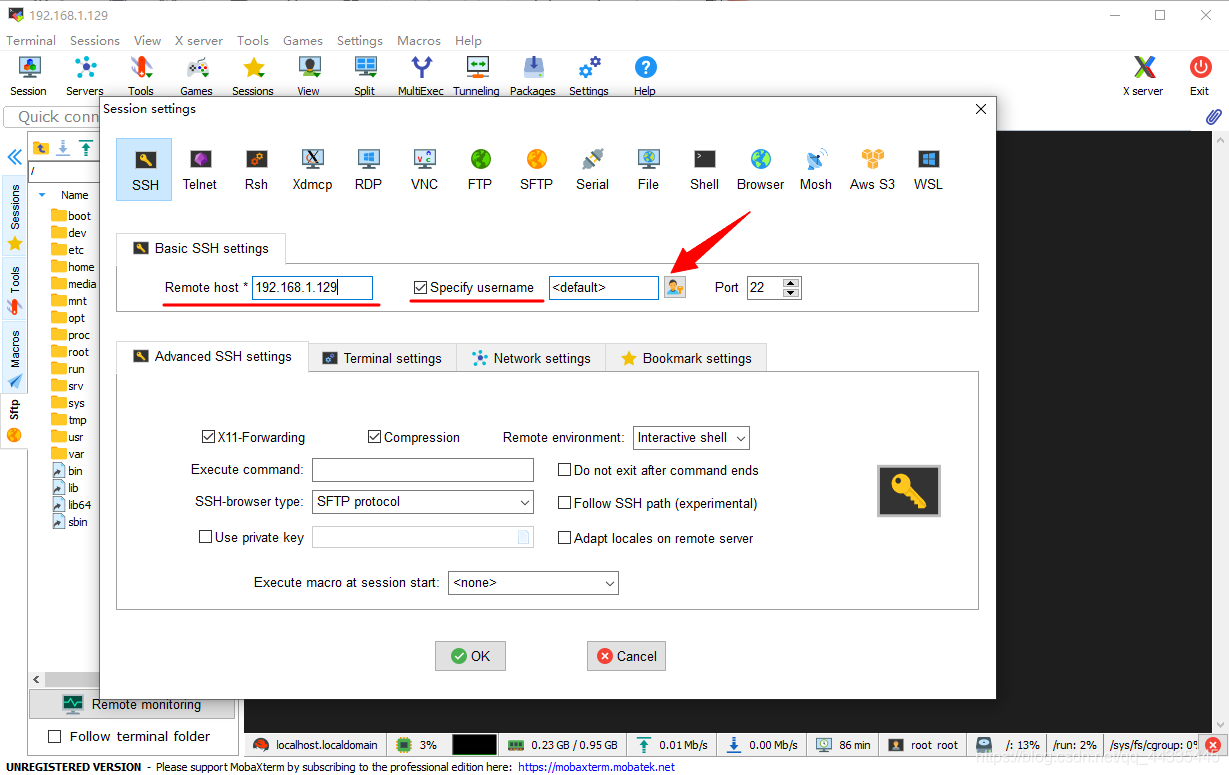Select the home folder in file tree
1229x775 pixels.
pyautogui.click(x=73, y=267)
